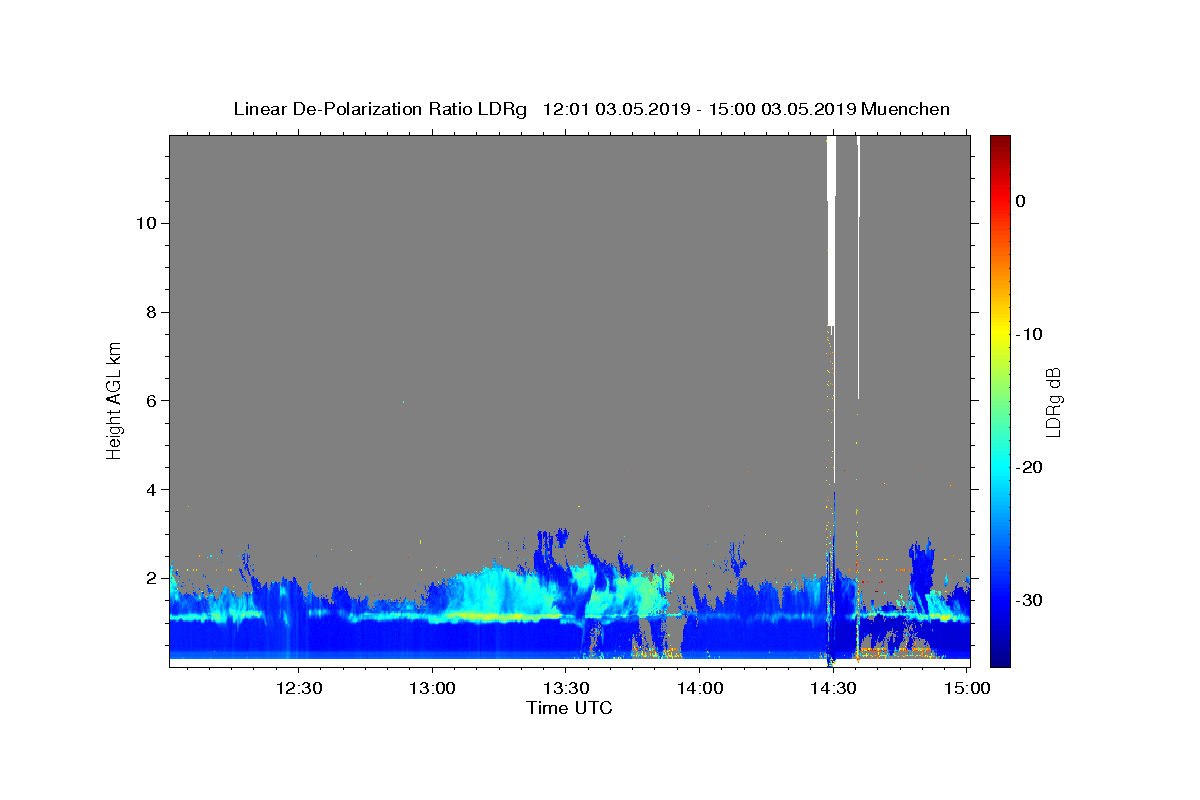Click the plot title 'Linear De-Polarization Ratio LDRg'

(x=380, y=109)
